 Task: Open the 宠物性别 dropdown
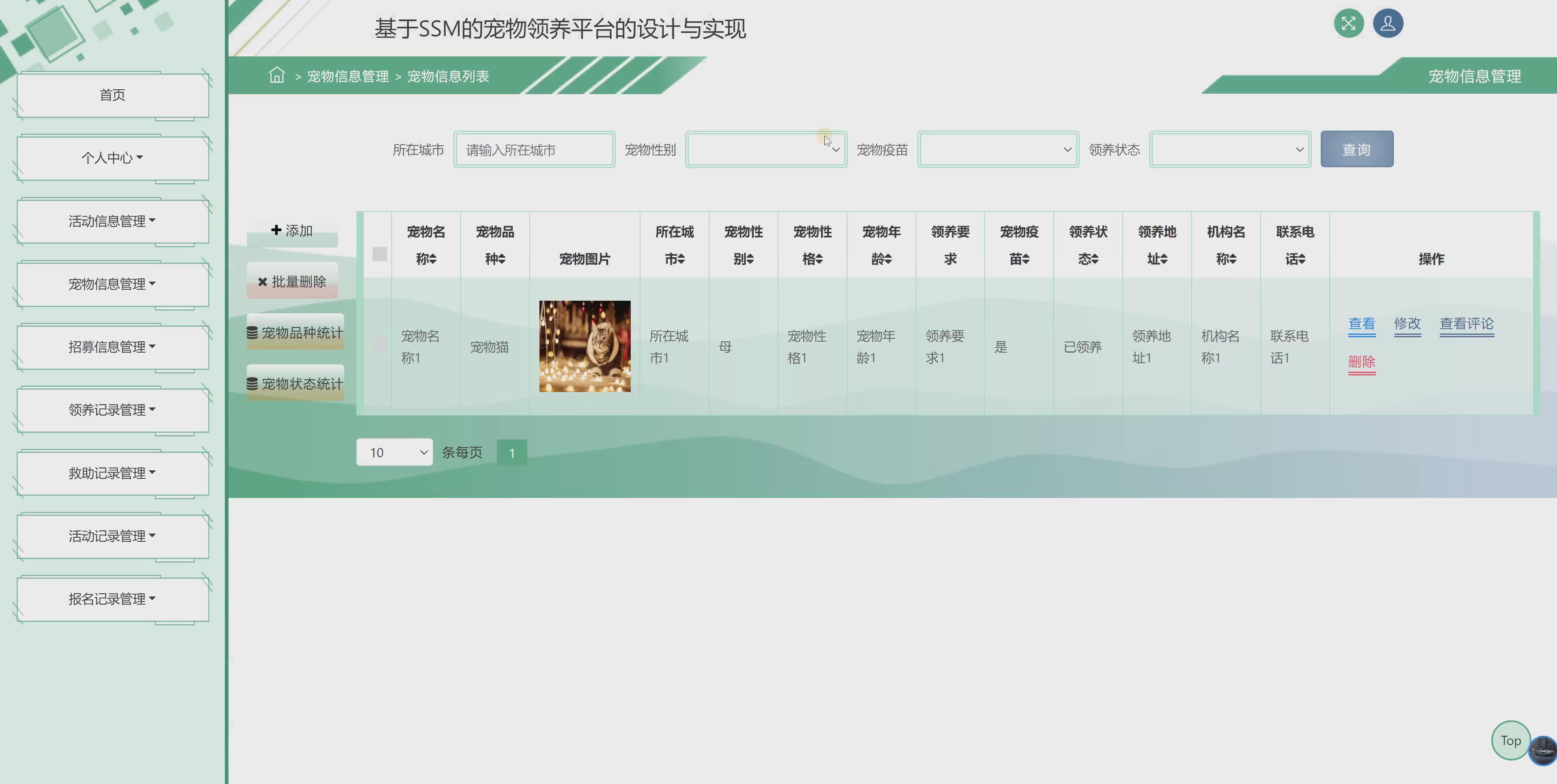(766, 149)
